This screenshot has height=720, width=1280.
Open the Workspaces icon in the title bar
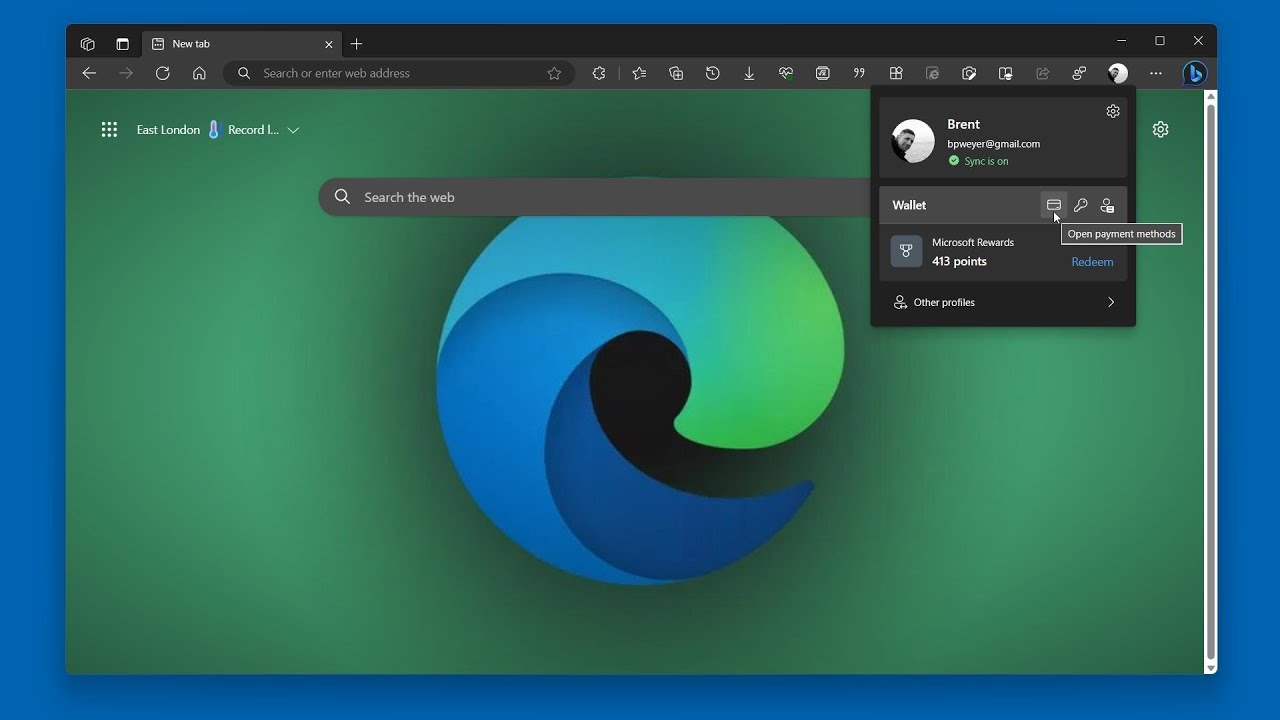click(x=88, y=44)
